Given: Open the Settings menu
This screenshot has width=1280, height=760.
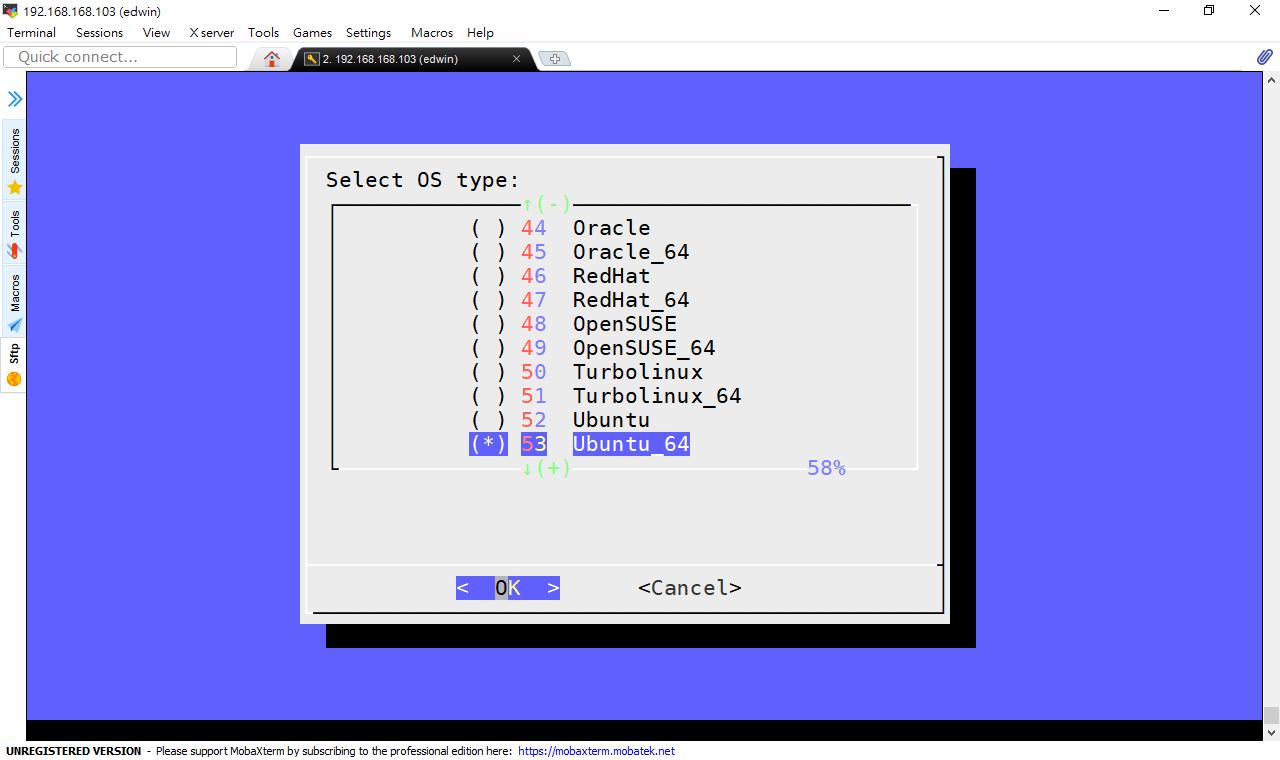Looking at the screenshot, I should tap(368, 33).
